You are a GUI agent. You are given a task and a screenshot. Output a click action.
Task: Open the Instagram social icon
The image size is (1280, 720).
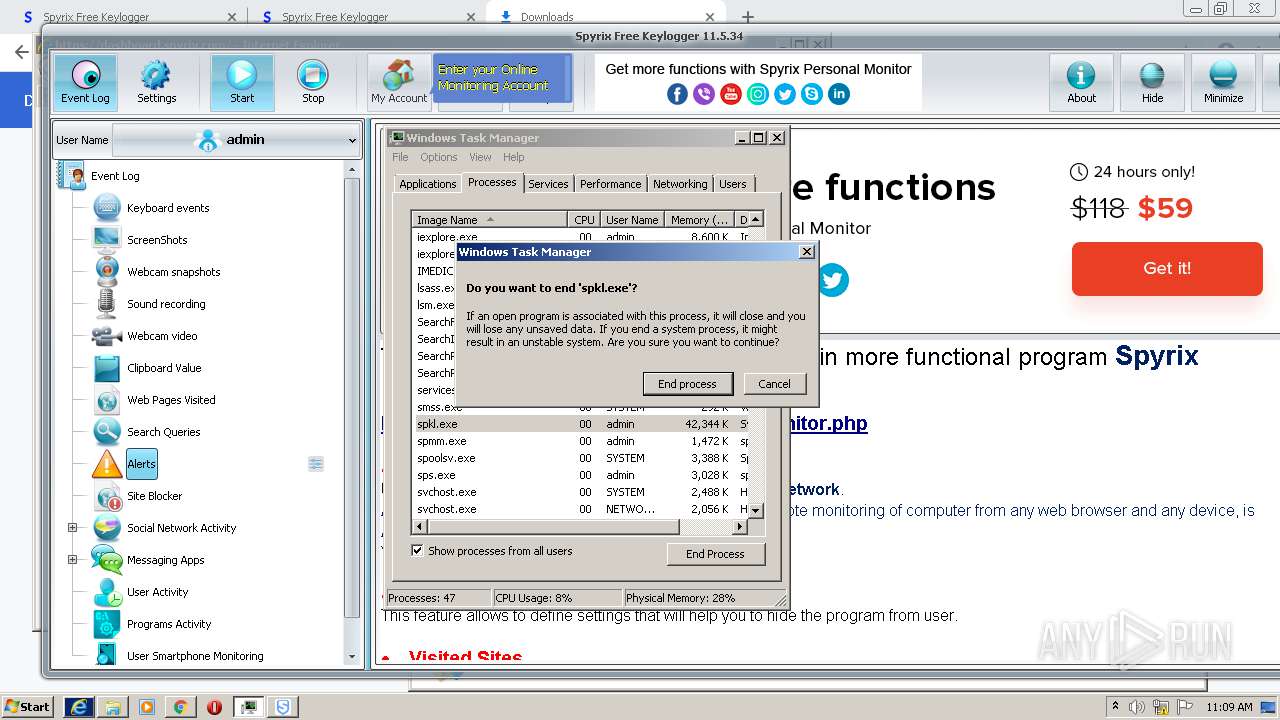[758, 94]
